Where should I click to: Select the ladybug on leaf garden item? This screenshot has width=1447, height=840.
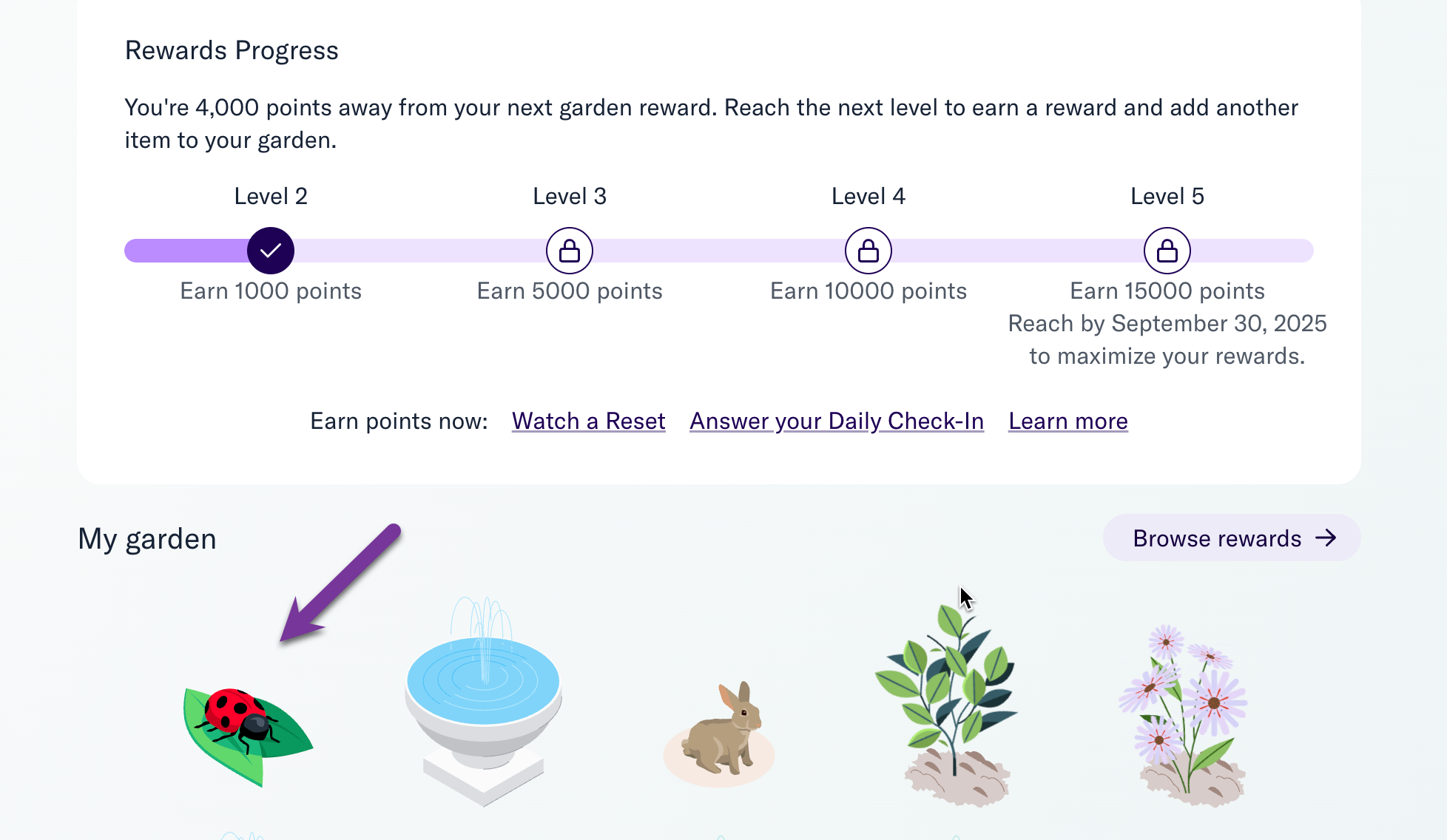(248, 736)
